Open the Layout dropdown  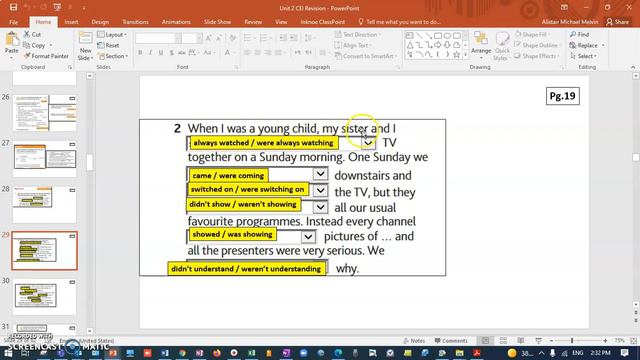112,35
